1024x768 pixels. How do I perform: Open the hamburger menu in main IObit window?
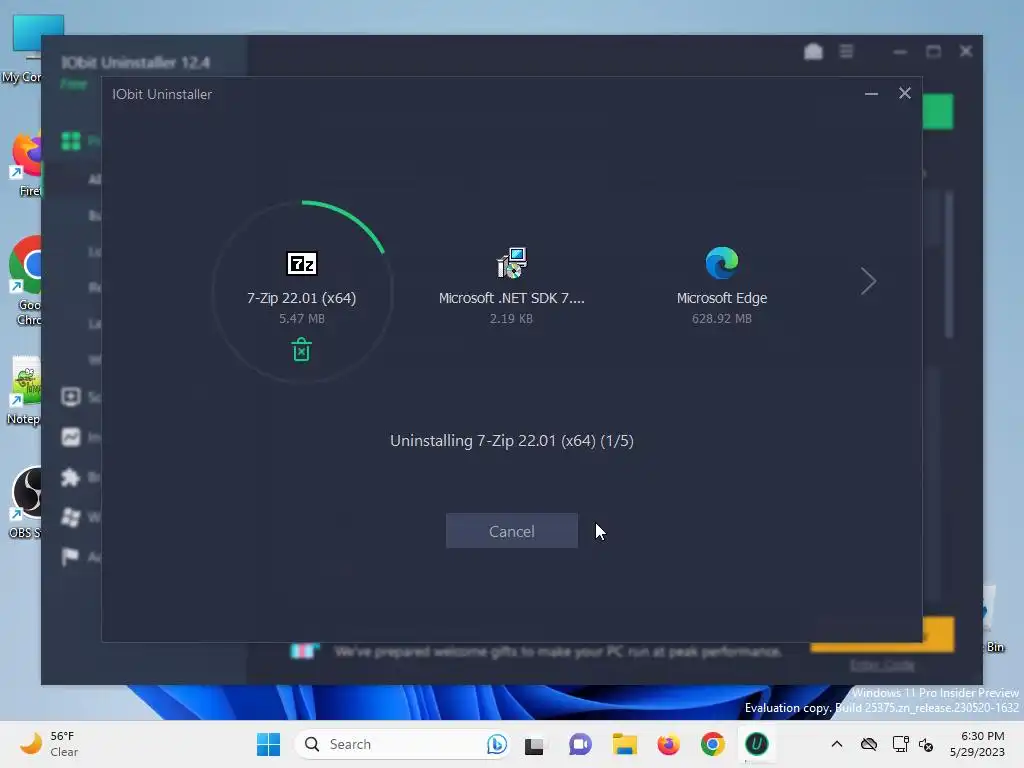click(846, 51)
